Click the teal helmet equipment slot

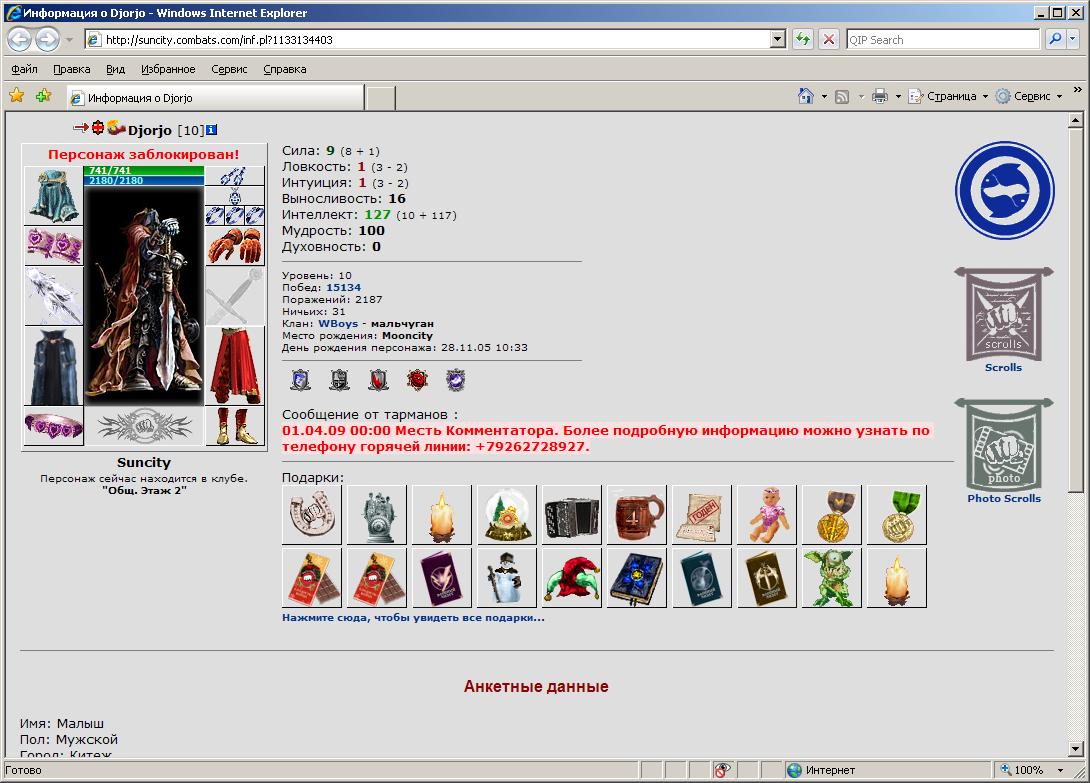click(54, 195)
